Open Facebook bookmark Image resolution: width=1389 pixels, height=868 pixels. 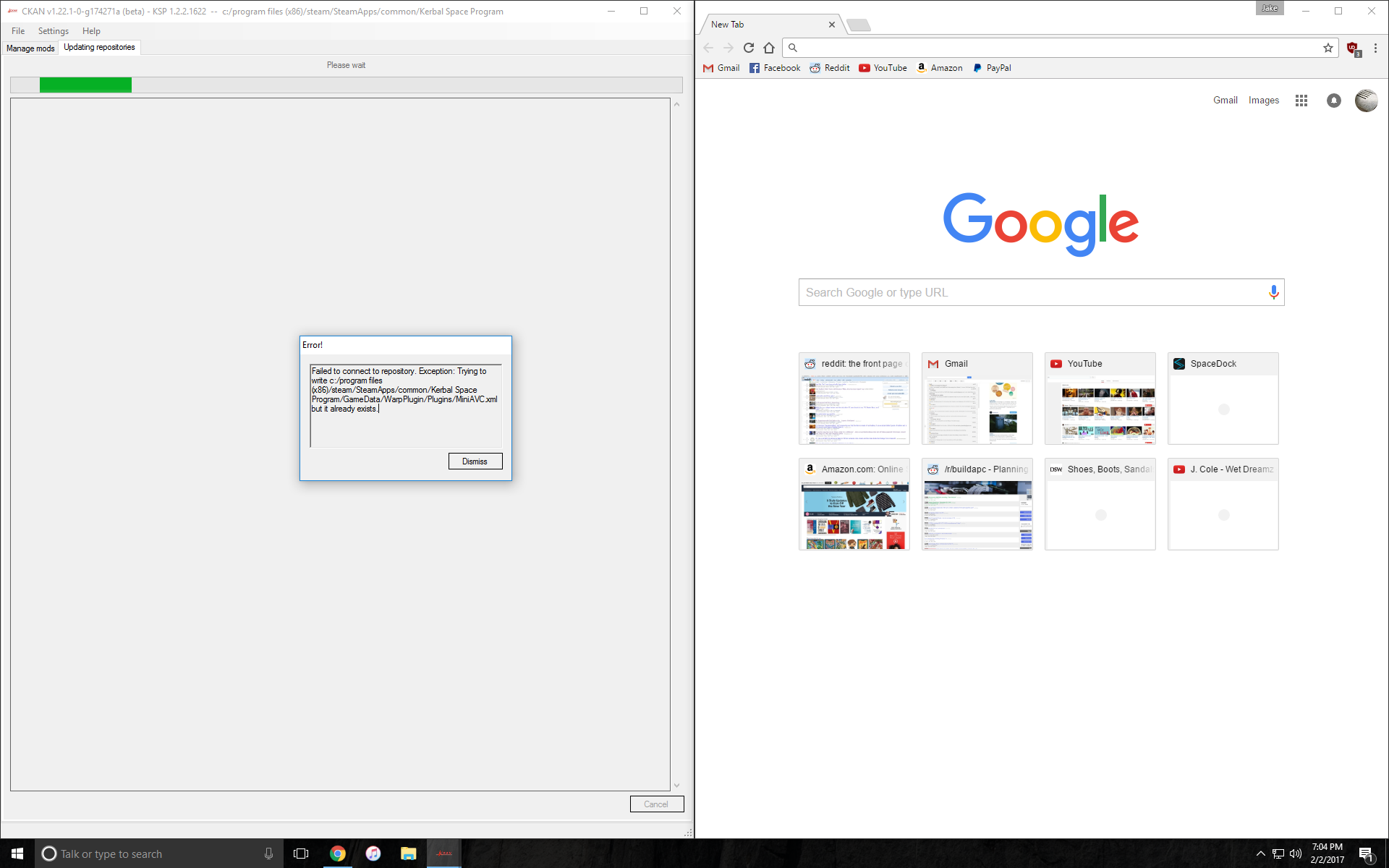(x=775, y=68)
